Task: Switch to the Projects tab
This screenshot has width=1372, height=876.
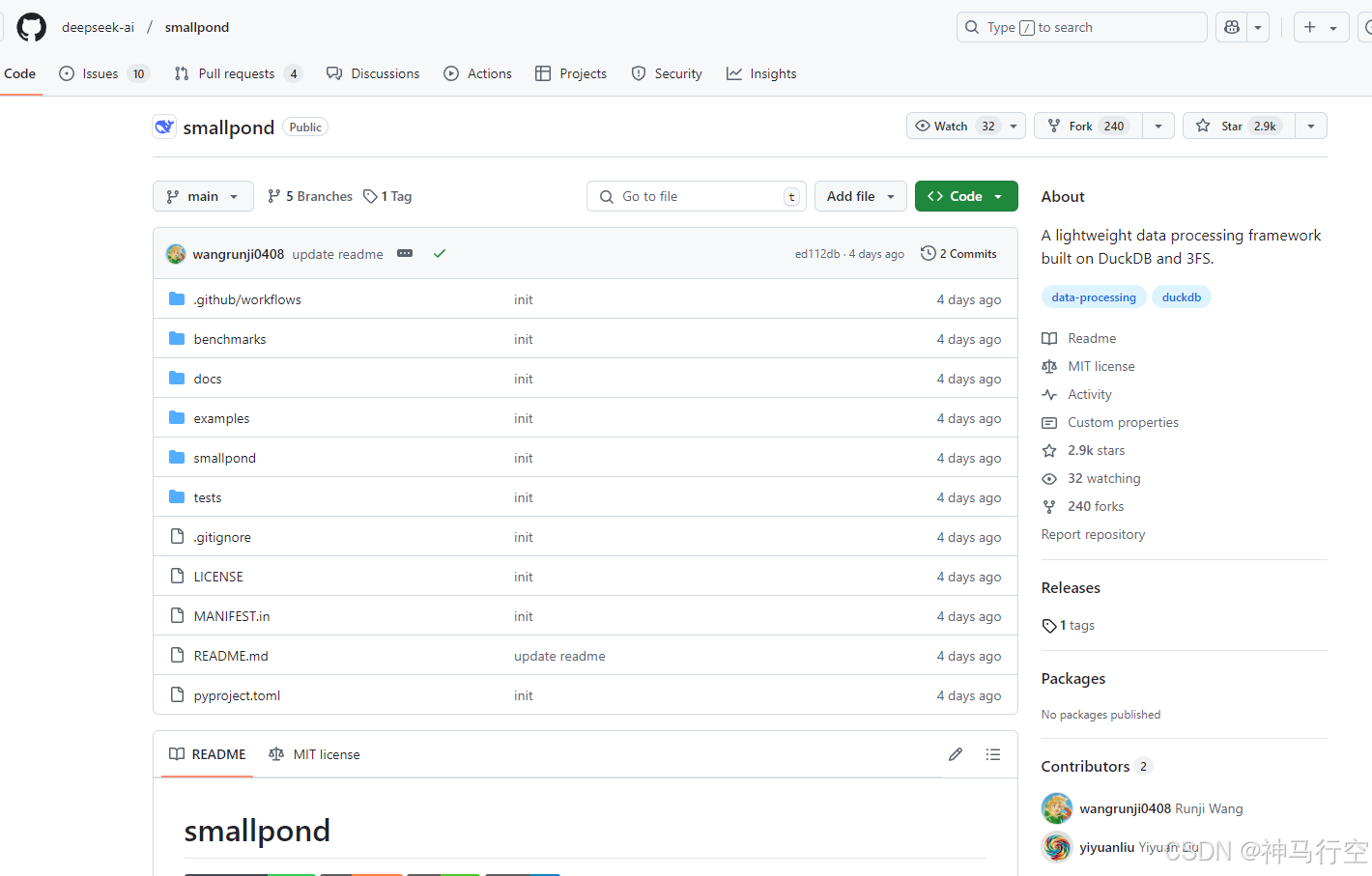Action: pos(571,73)
